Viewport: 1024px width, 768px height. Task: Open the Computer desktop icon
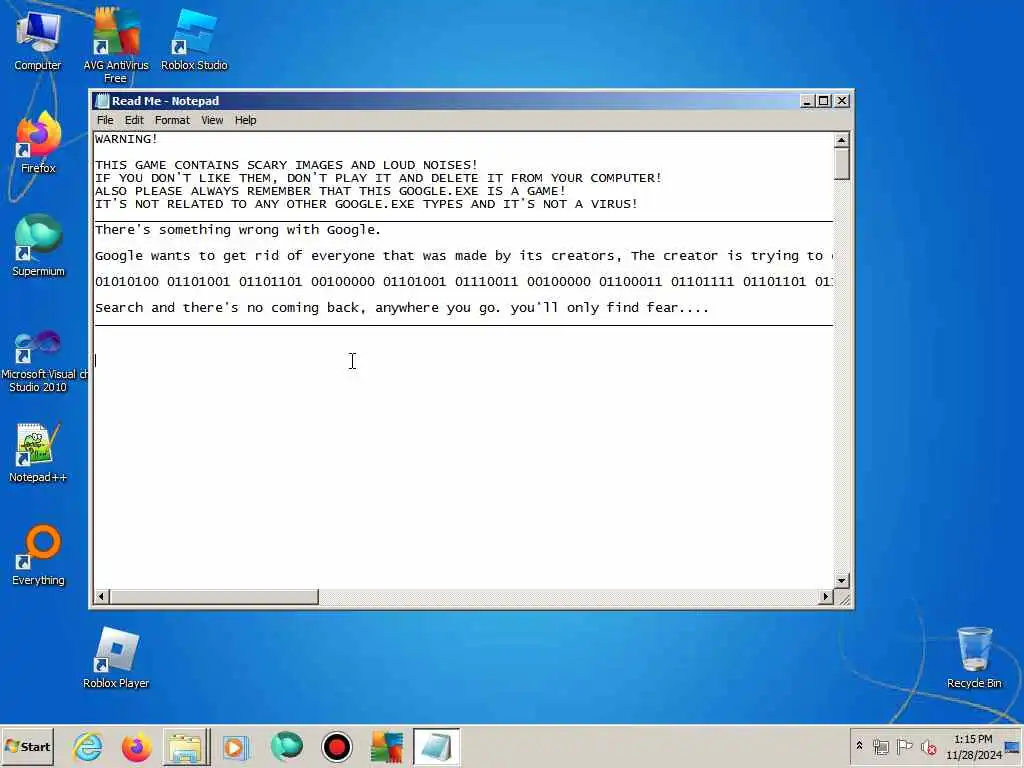[38, 40]
